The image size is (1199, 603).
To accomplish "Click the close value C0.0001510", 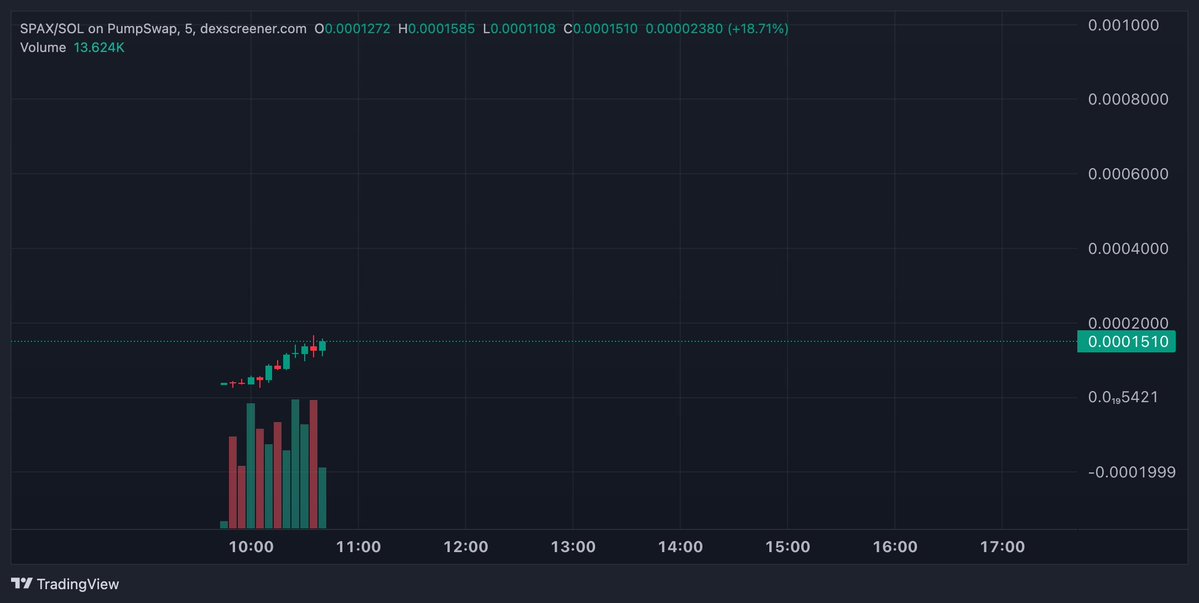I will [x=600, y=29].
